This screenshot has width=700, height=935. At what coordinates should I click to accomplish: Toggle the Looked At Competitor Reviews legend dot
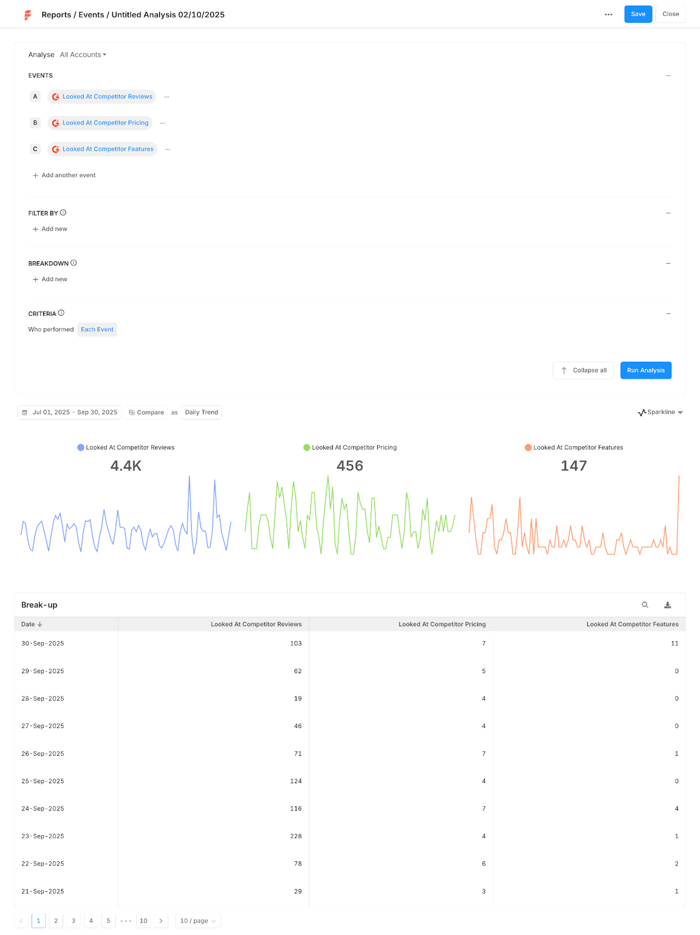81,447
